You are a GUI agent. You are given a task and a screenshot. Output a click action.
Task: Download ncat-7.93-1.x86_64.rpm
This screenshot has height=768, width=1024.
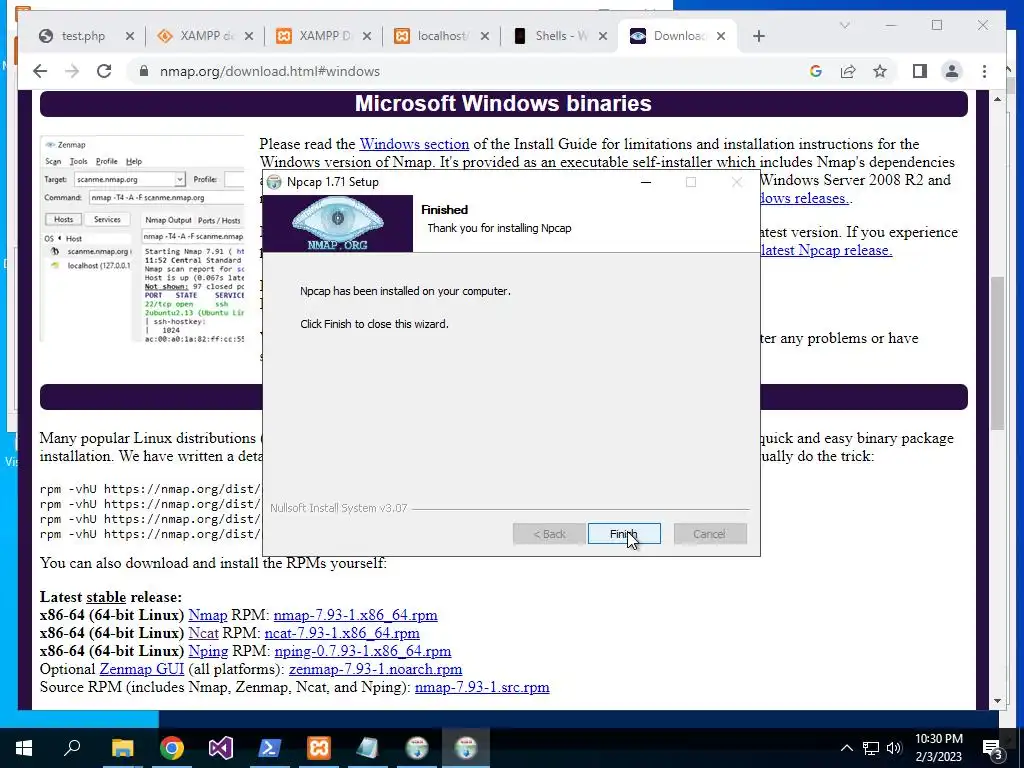point(342,633)
